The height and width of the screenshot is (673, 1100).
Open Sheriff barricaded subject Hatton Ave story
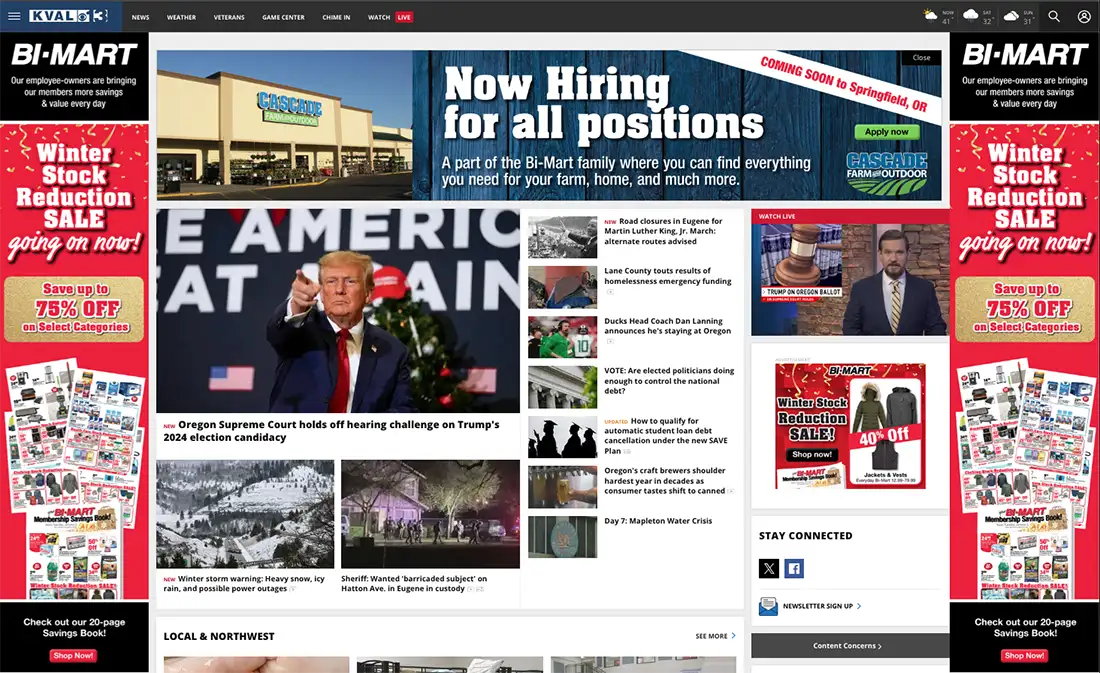tap(414, 584)
